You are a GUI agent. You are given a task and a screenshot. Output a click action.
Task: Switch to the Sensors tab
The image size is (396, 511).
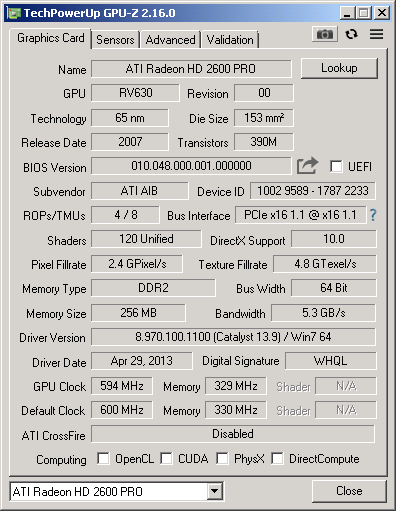[115, 40]
